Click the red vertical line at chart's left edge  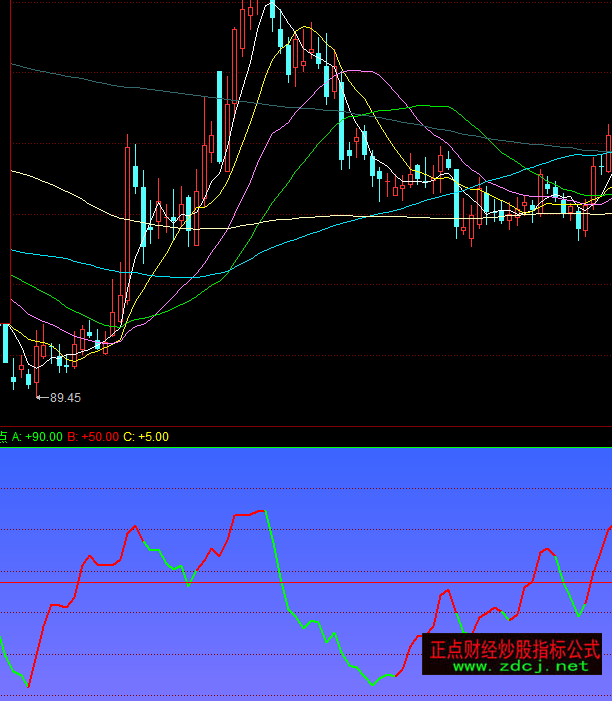(x=10, y=200)
